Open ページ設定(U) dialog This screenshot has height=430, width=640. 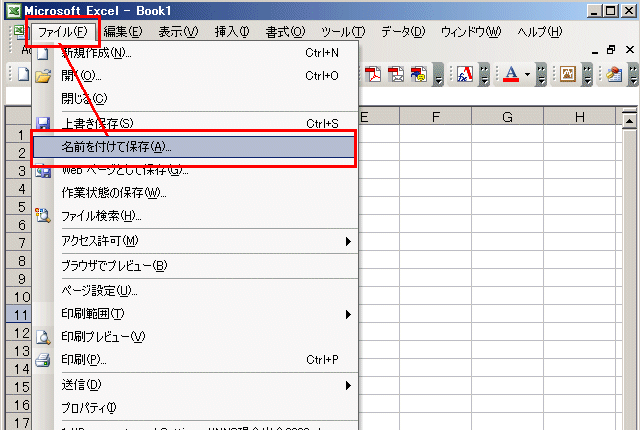(x=196, y=291)
